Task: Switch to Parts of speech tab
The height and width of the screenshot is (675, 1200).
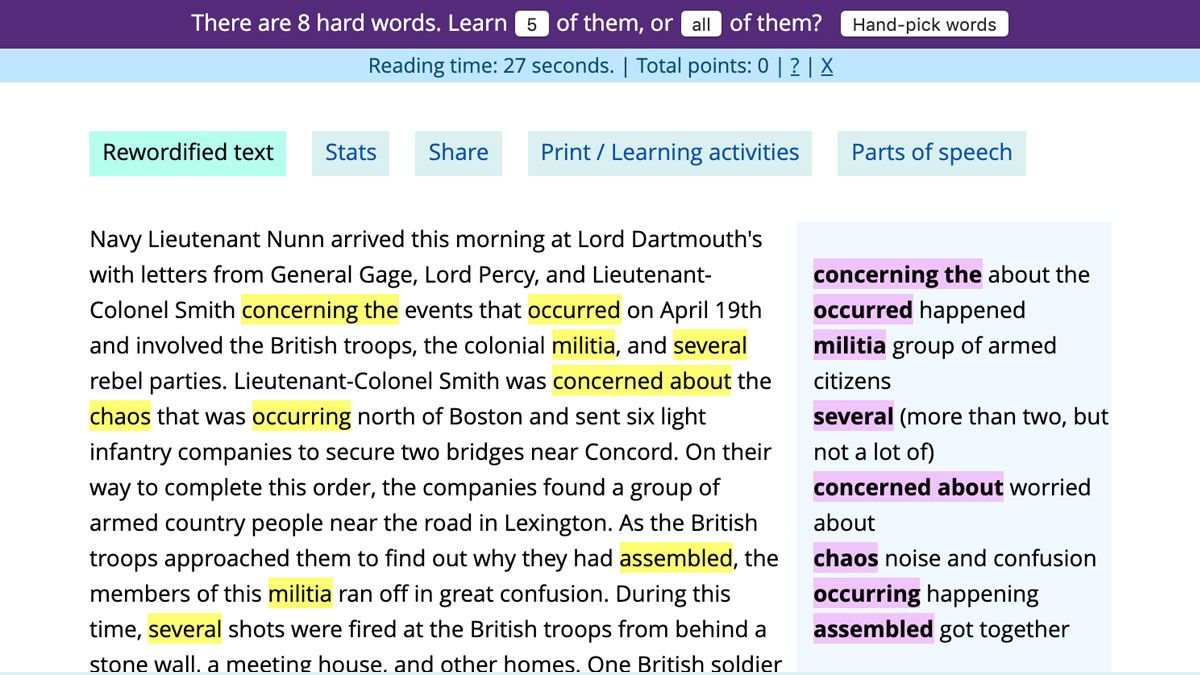Action: 931,153
